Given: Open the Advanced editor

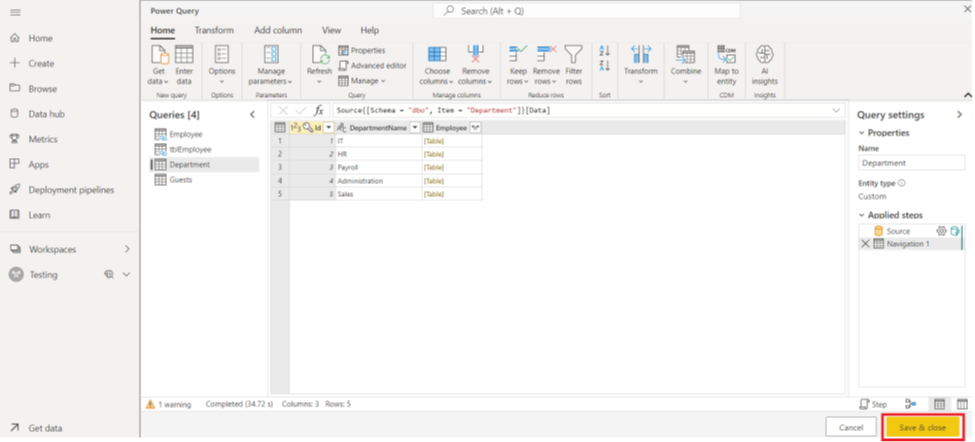Looking at the screenshot, I should click(x=372, y=65).
